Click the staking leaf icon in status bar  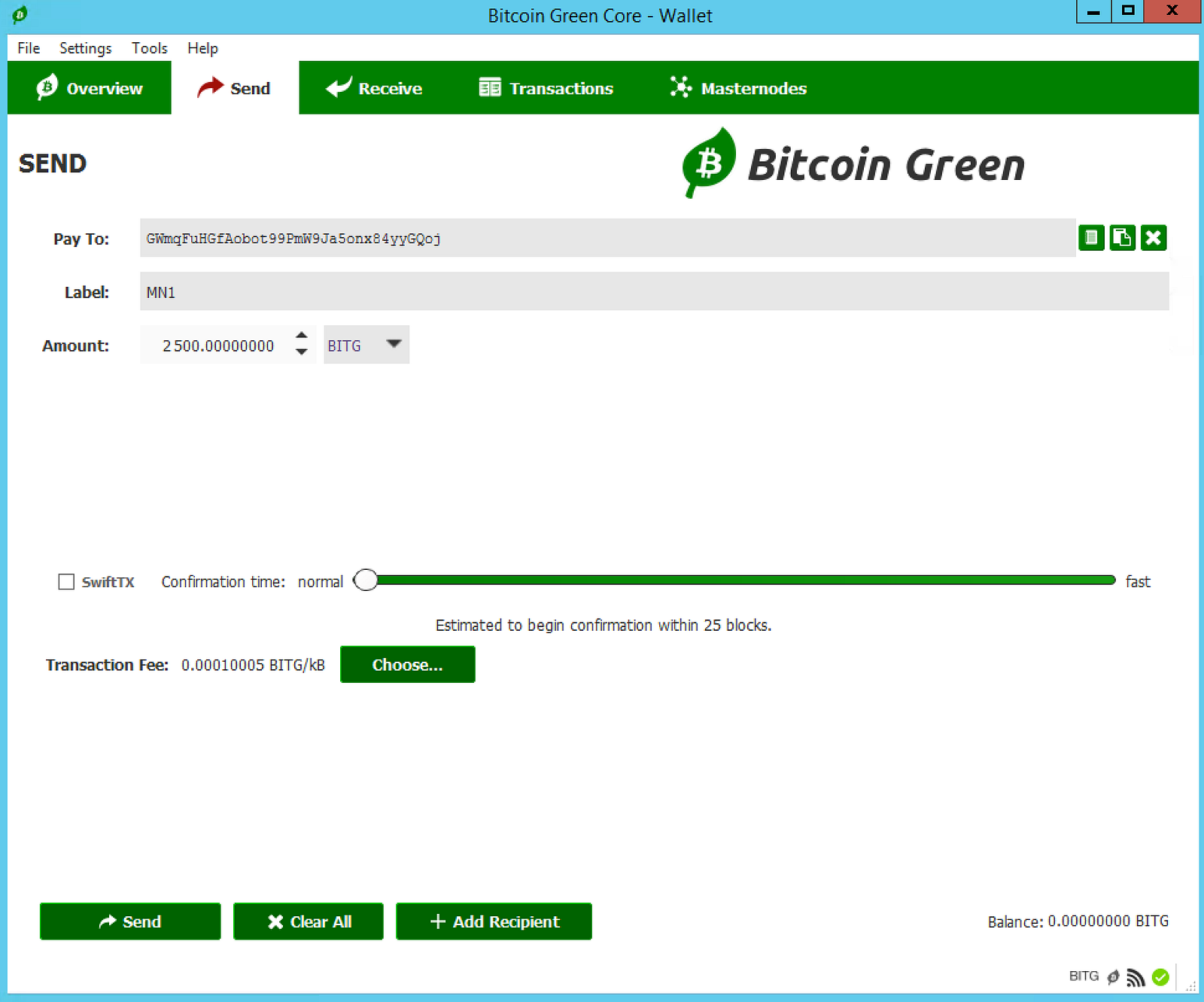pos(1113,977)
